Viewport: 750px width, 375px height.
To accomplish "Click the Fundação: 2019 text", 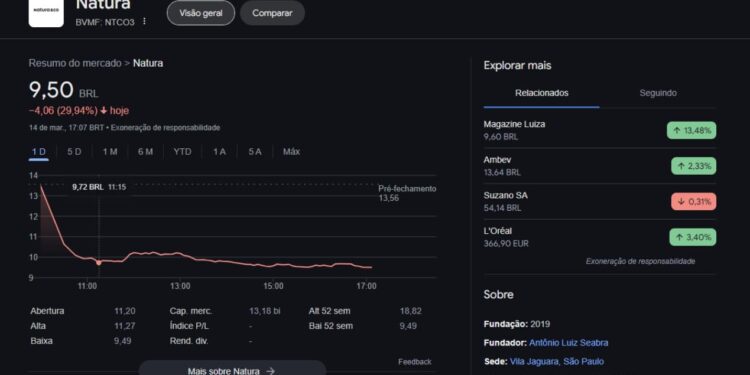I will click(517, 324).
